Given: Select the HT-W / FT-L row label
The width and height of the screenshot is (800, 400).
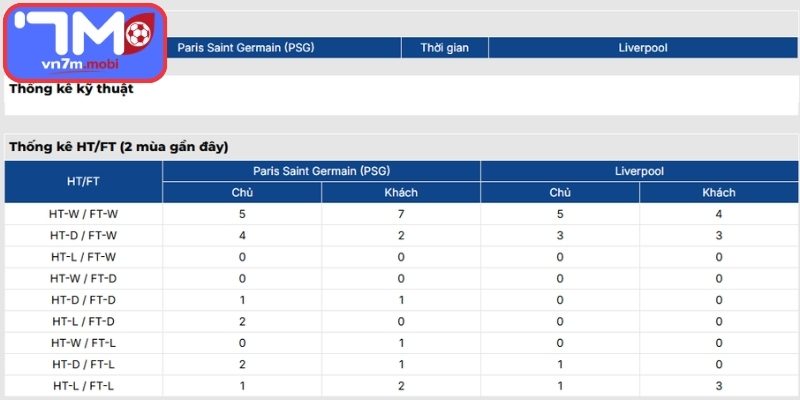Looking at the screenshot, I should click(83, 342).
